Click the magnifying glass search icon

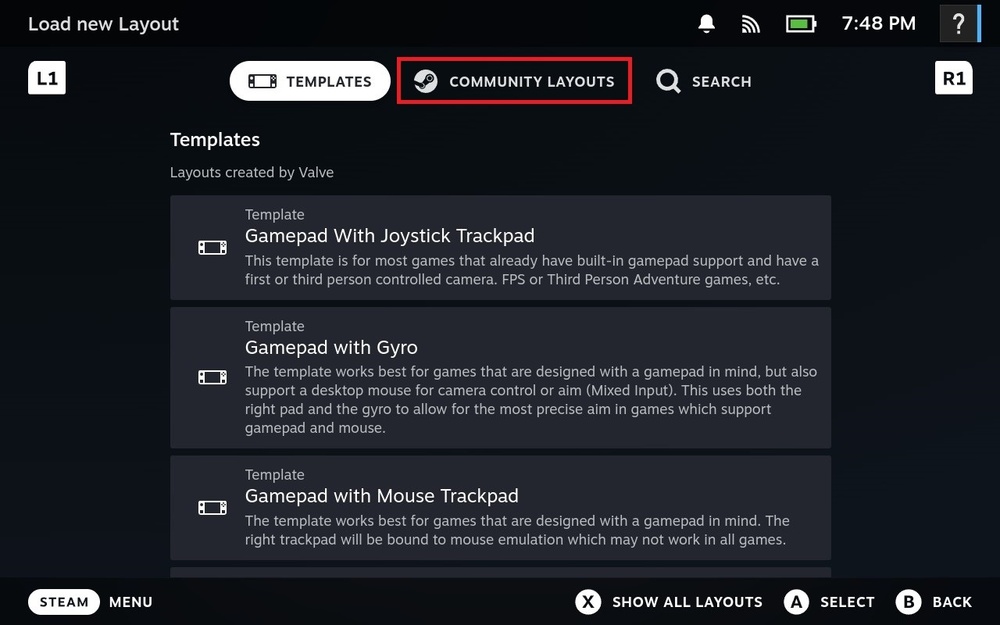click(x=668, y=81)
